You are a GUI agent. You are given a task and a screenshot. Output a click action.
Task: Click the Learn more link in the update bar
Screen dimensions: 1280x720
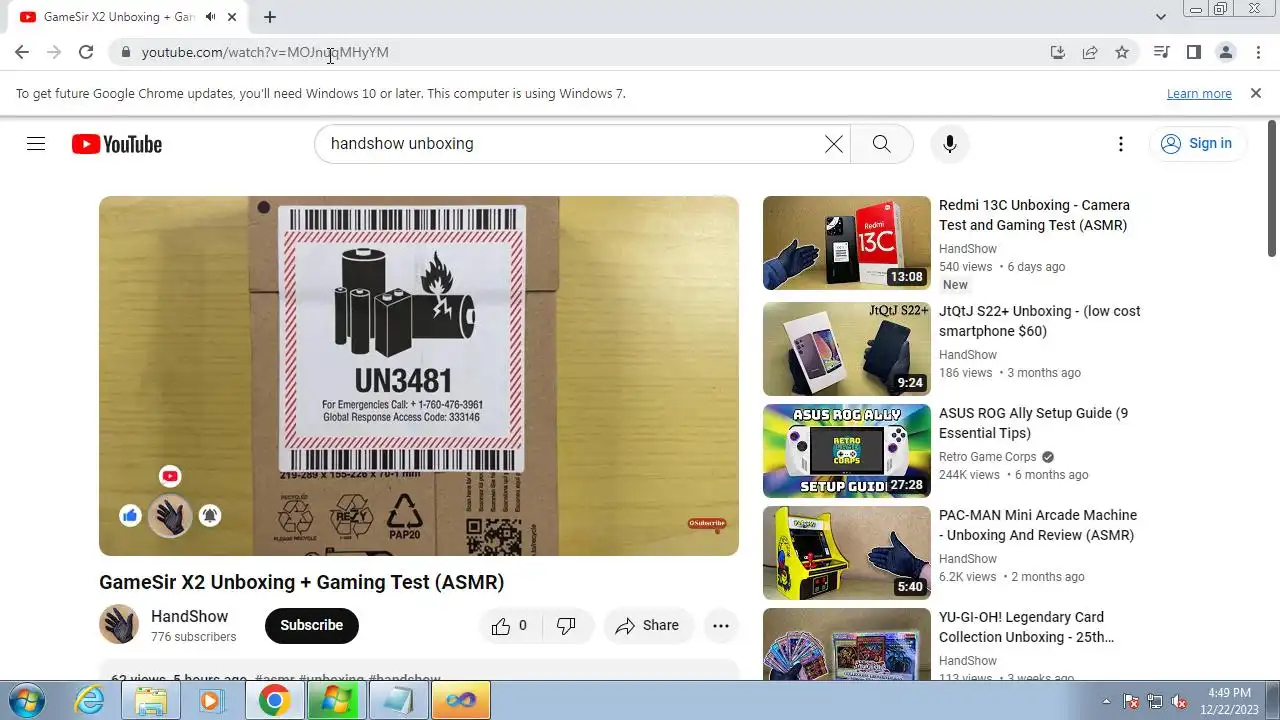point(1199,93)
